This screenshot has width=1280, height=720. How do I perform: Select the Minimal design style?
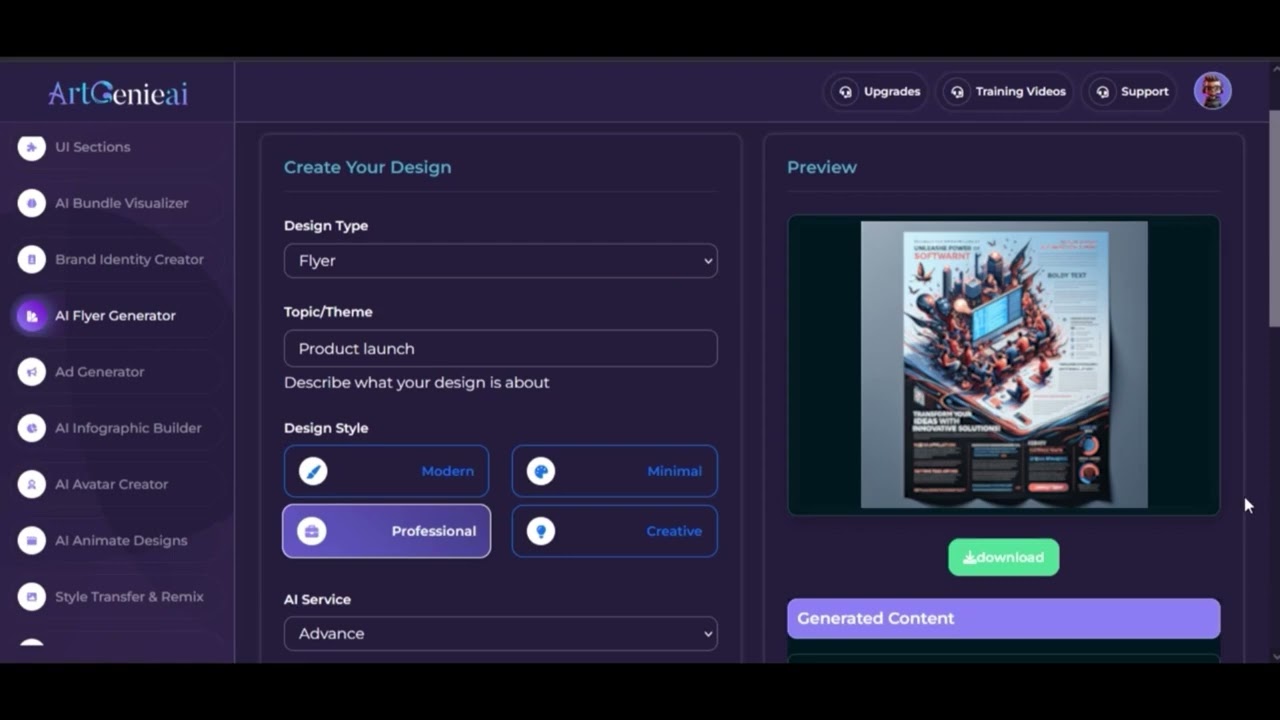point(614,471)
